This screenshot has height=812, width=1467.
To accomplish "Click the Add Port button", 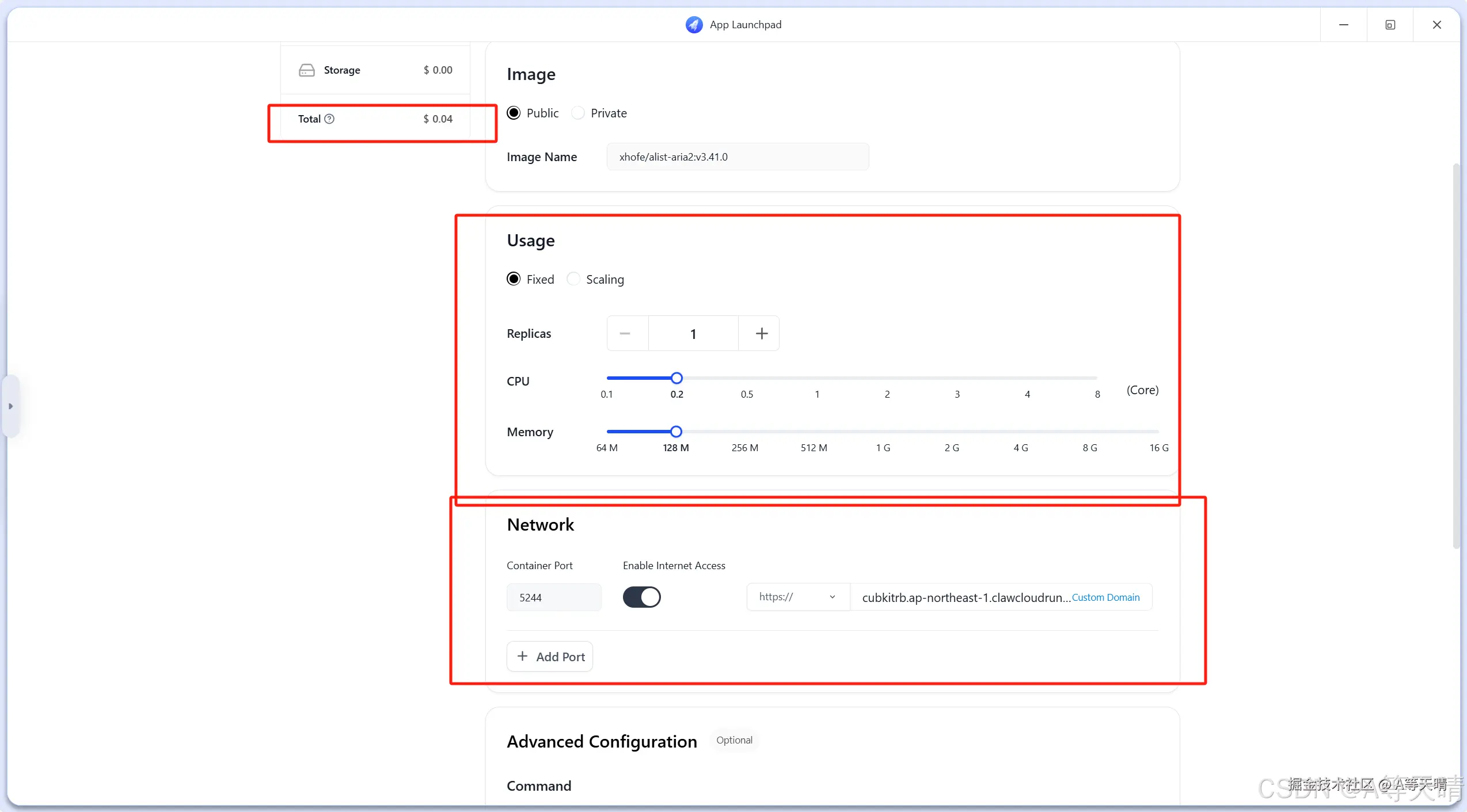I will tap(550, 657).
